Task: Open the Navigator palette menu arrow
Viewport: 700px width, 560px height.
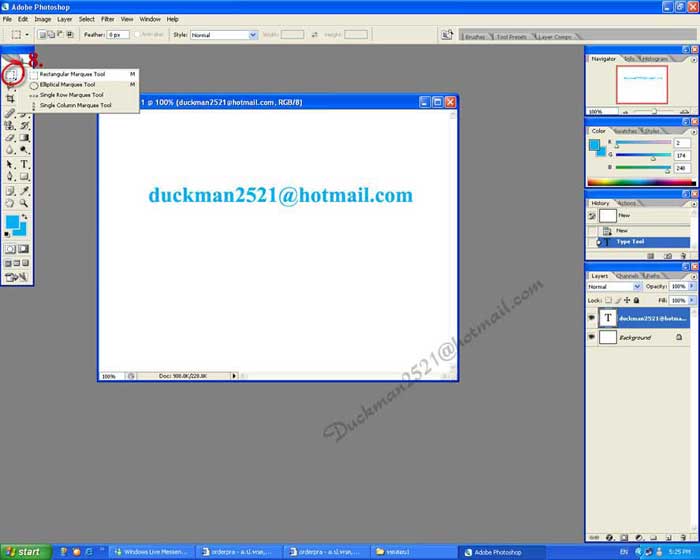Action: [x=693, y=59]
